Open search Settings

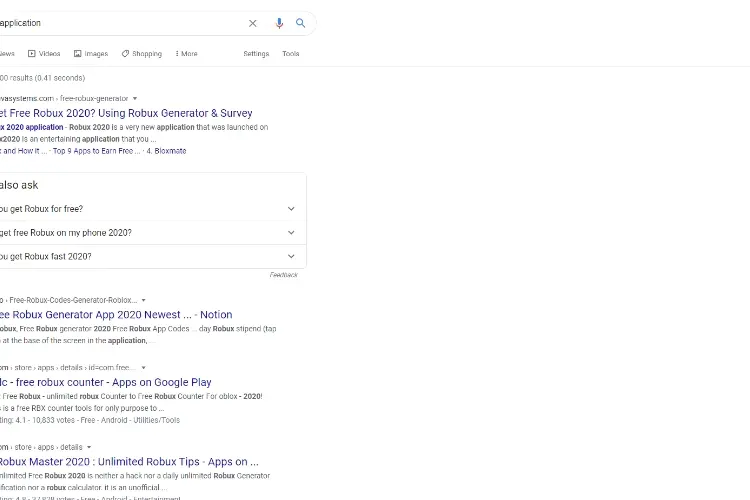coord(256,54)
